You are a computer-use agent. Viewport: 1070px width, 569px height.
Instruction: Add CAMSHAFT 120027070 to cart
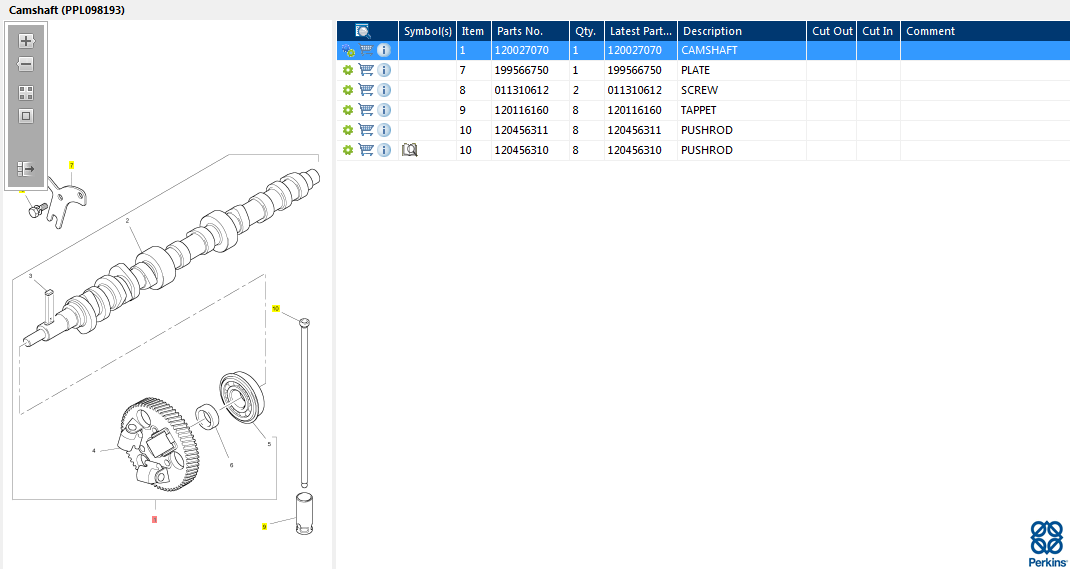pos(366,50)
